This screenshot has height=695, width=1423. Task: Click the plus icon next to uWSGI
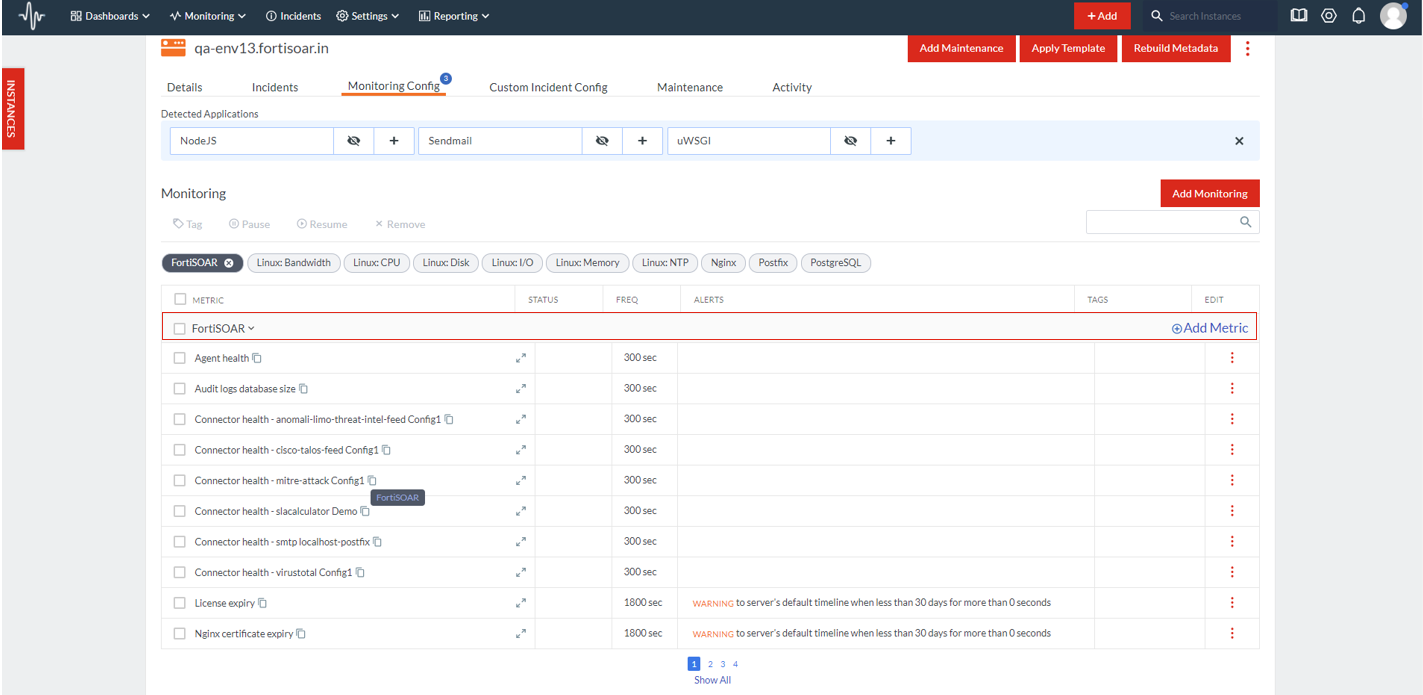[x=890, y=140]
